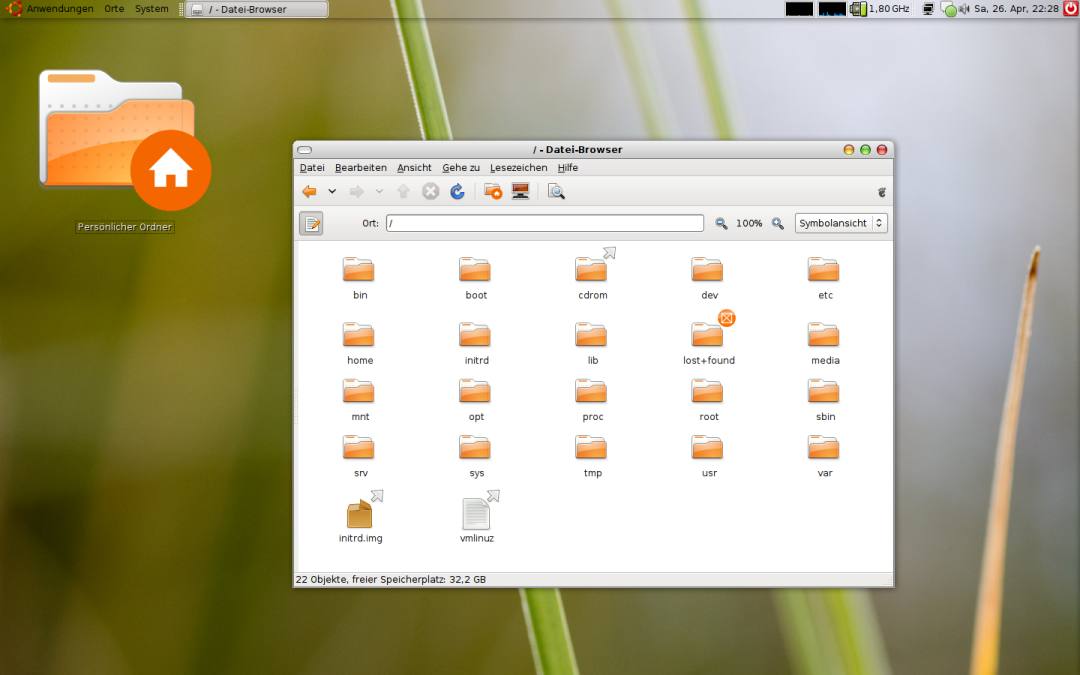Open file search with the magnifier toolbar icon
The image size is (1080, 675).
(x=557, y=191)
